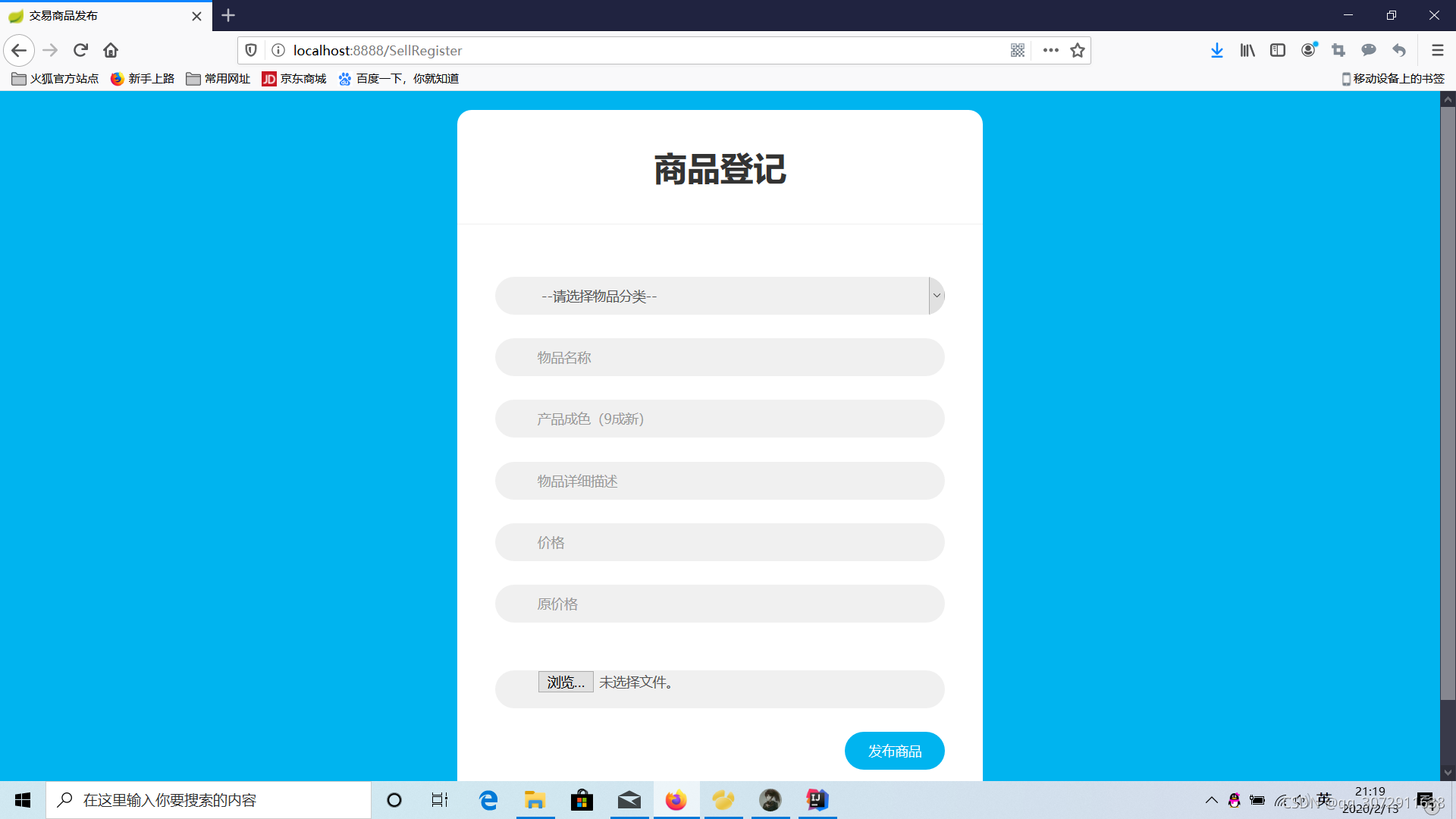Viewport: 1456px width, 819px height.
Task: Open File Explorer from taskbar
Action: (x=535, y=800)
